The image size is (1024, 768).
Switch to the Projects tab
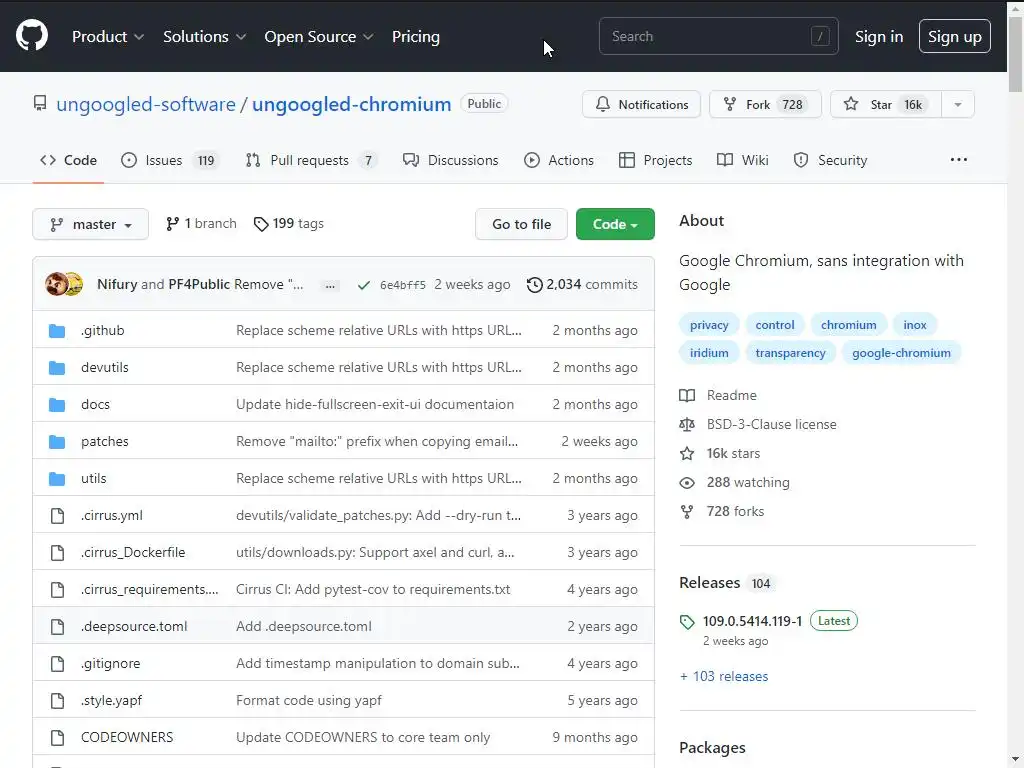click(x=655, y=160)
